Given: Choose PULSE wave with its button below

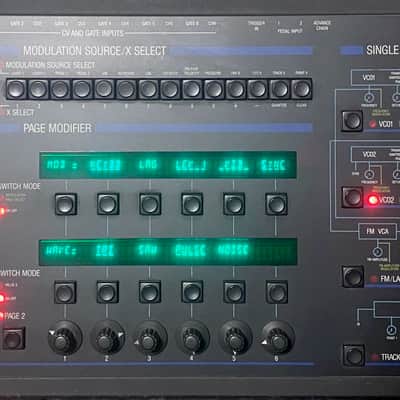Looking at the screenshot, I should [x=192, y=292].
